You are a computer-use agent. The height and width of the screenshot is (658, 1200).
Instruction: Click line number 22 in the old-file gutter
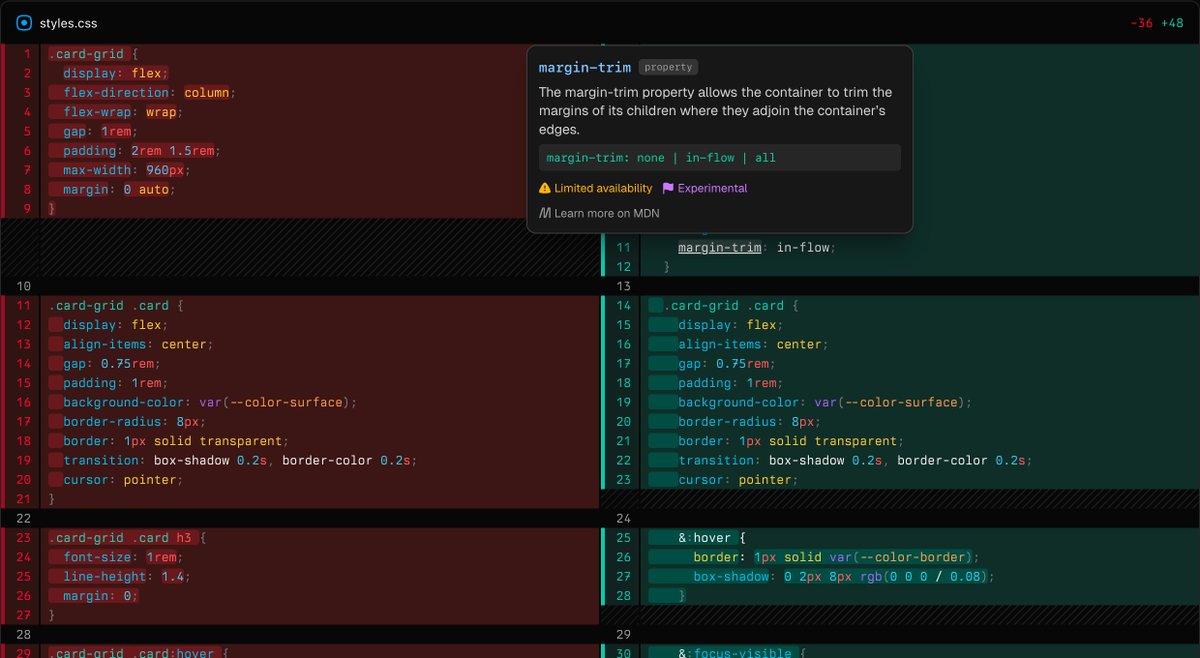pyautogui.click(x=26, y=518)
